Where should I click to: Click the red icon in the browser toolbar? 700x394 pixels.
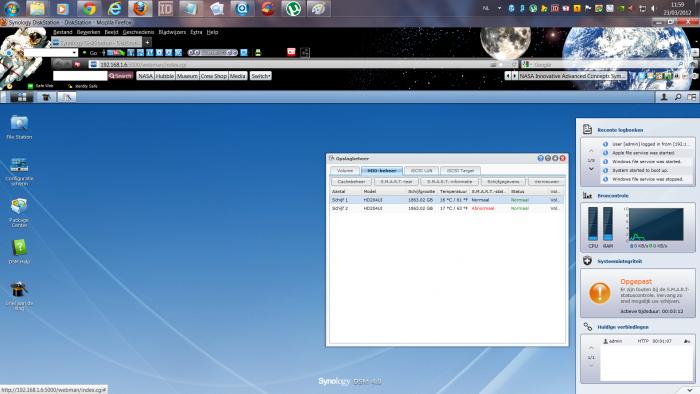pos(291,52)
